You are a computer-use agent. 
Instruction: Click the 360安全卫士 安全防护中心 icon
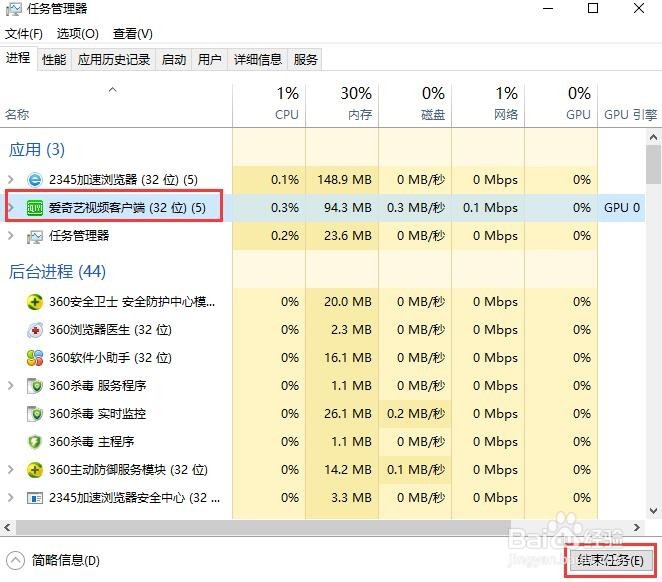pyautogui.click(x=35, y=302)
